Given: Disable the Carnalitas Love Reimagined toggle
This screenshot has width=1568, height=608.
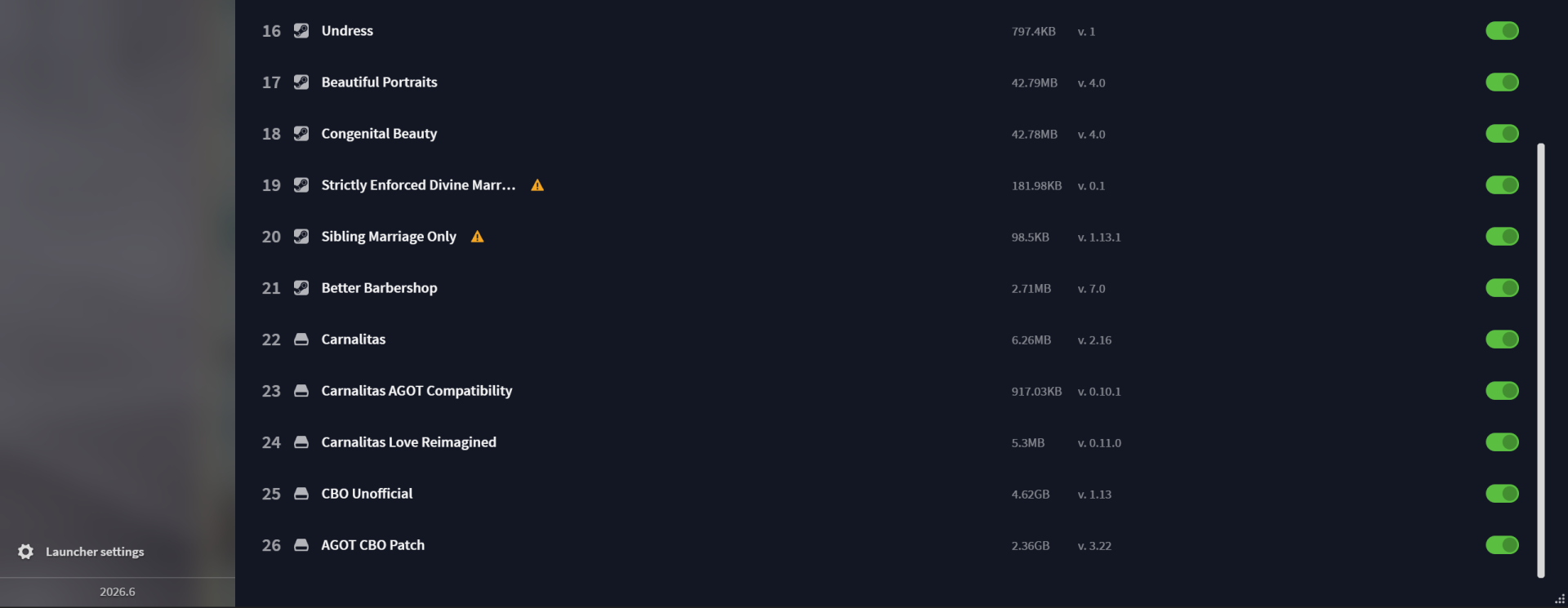Looking at the screenshot, I should (x=1502, y=442).
